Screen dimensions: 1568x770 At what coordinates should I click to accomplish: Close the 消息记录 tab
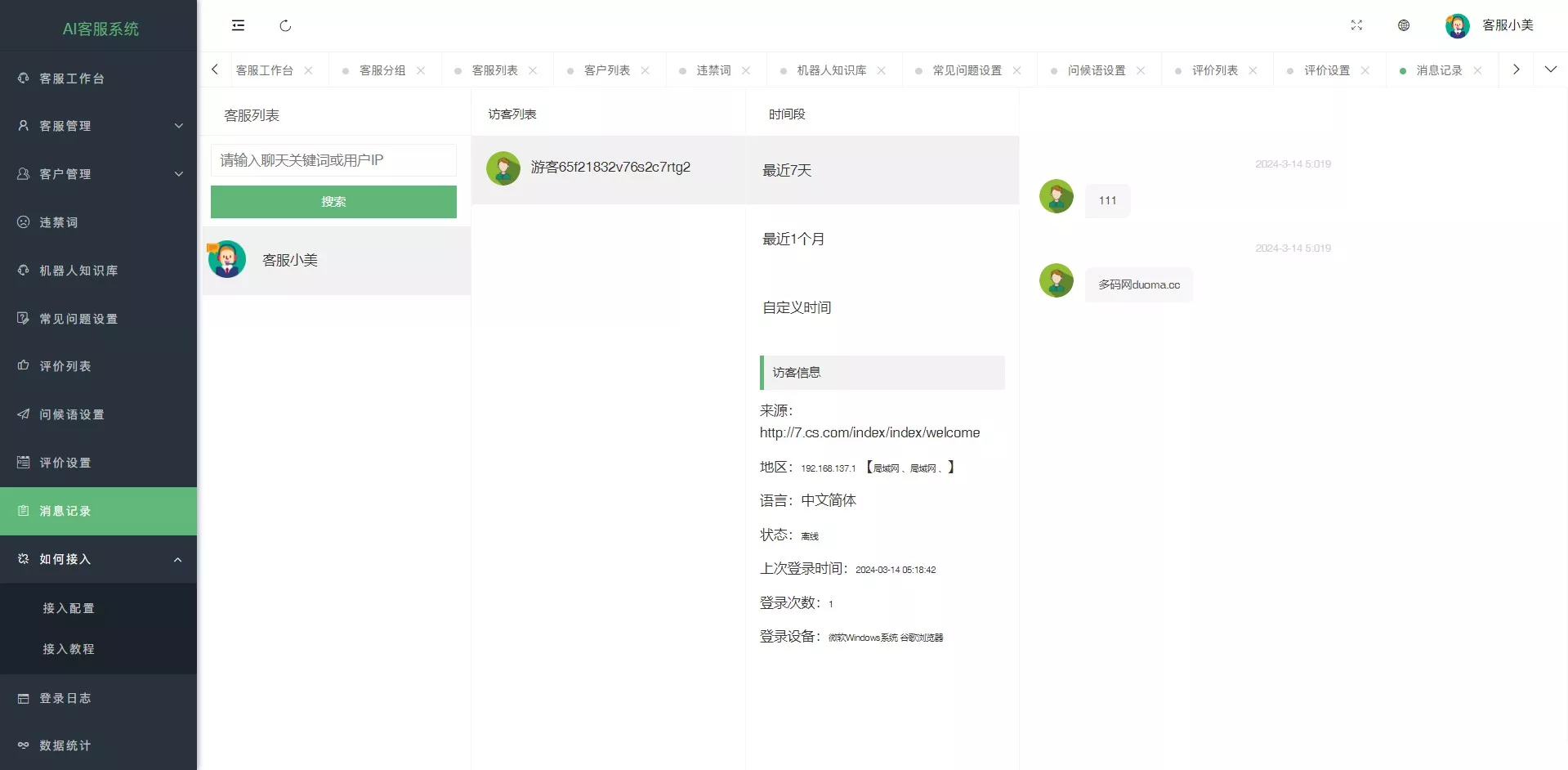click(1477, 70)
